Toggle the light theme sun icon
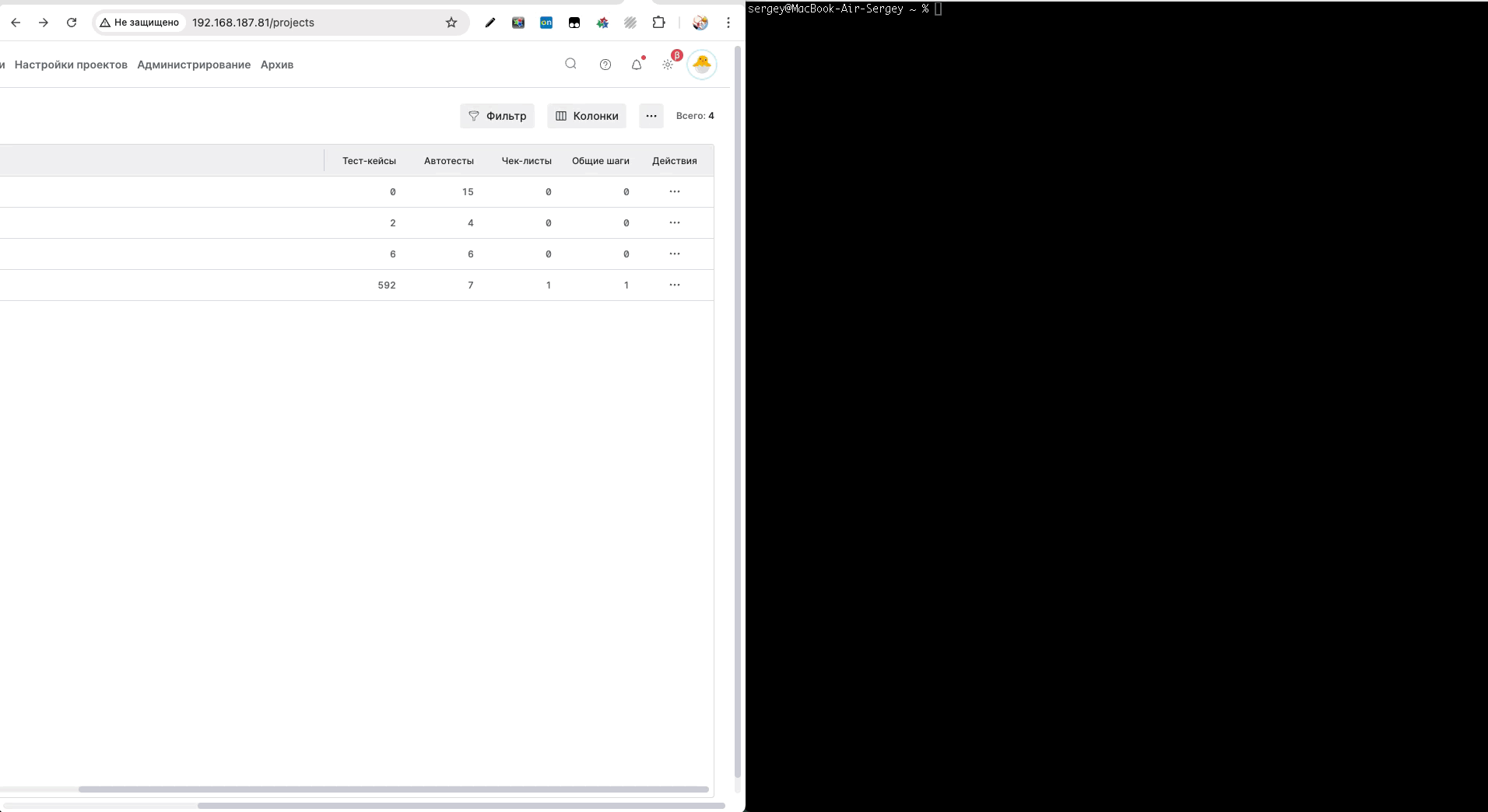This screenshot has width=1488, height=812. 668,65
